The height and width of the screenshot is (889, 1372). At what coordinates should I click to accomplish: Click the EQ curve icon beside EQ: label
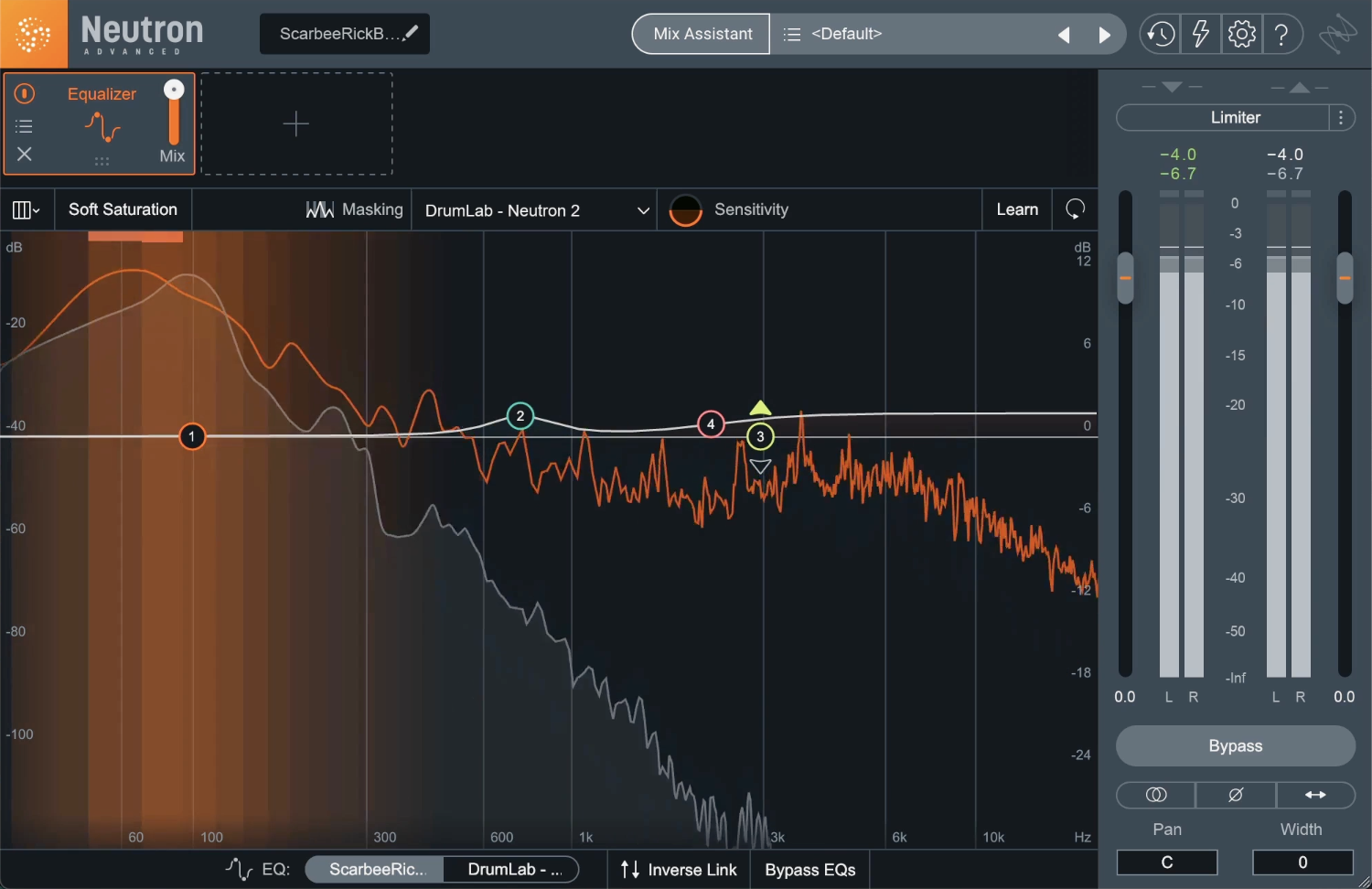pyautogui.click(x=239, y=869)
